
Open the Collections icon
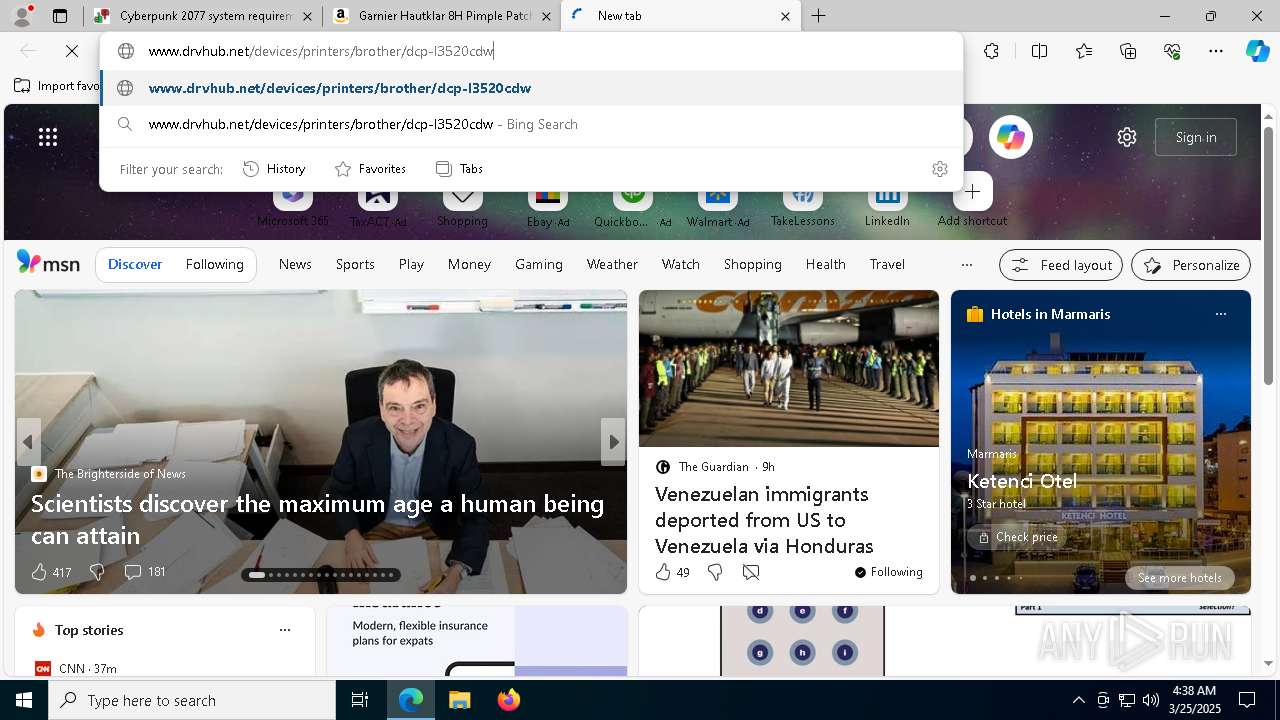tap(1128, 51)
